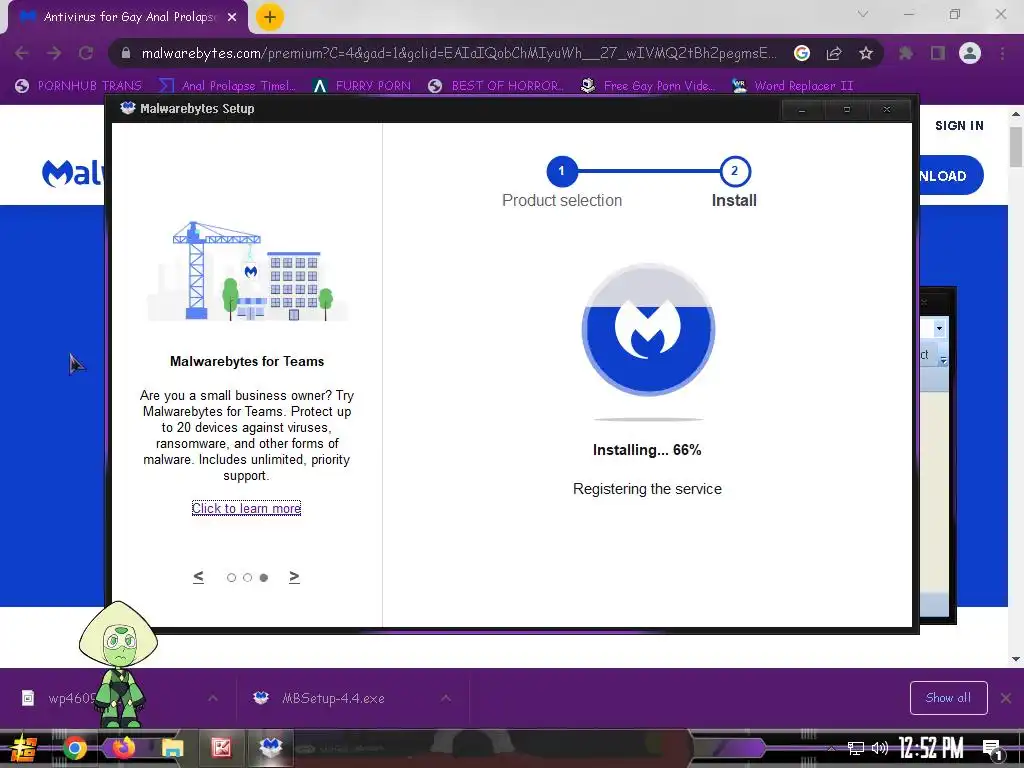Click the page scrollbar up arrow
Viewport: 1024px width, 768px height.
[x=1016, y=114]
